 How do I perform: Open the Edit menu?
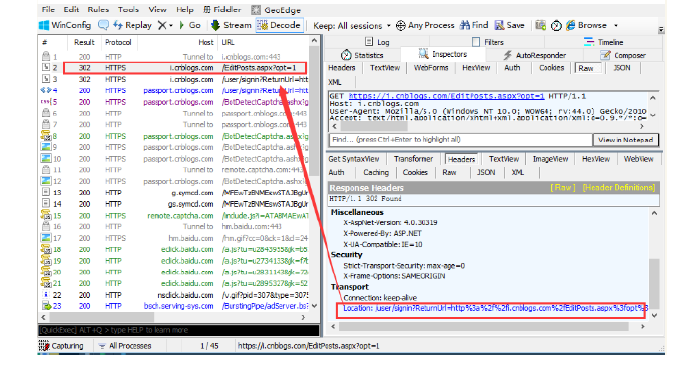point(71,9)
